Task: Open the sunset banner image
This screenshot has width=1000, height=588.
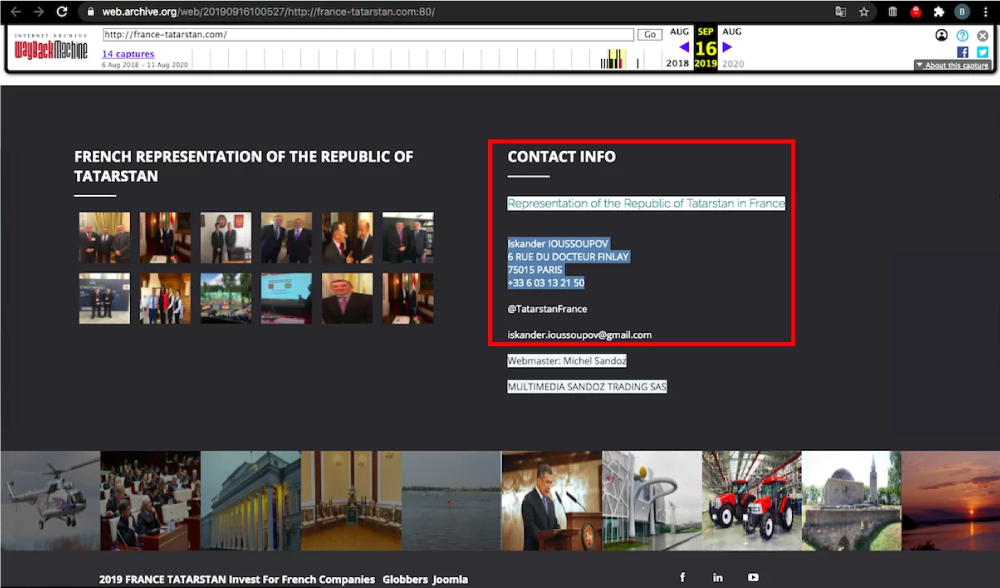Action: [950, 501]
